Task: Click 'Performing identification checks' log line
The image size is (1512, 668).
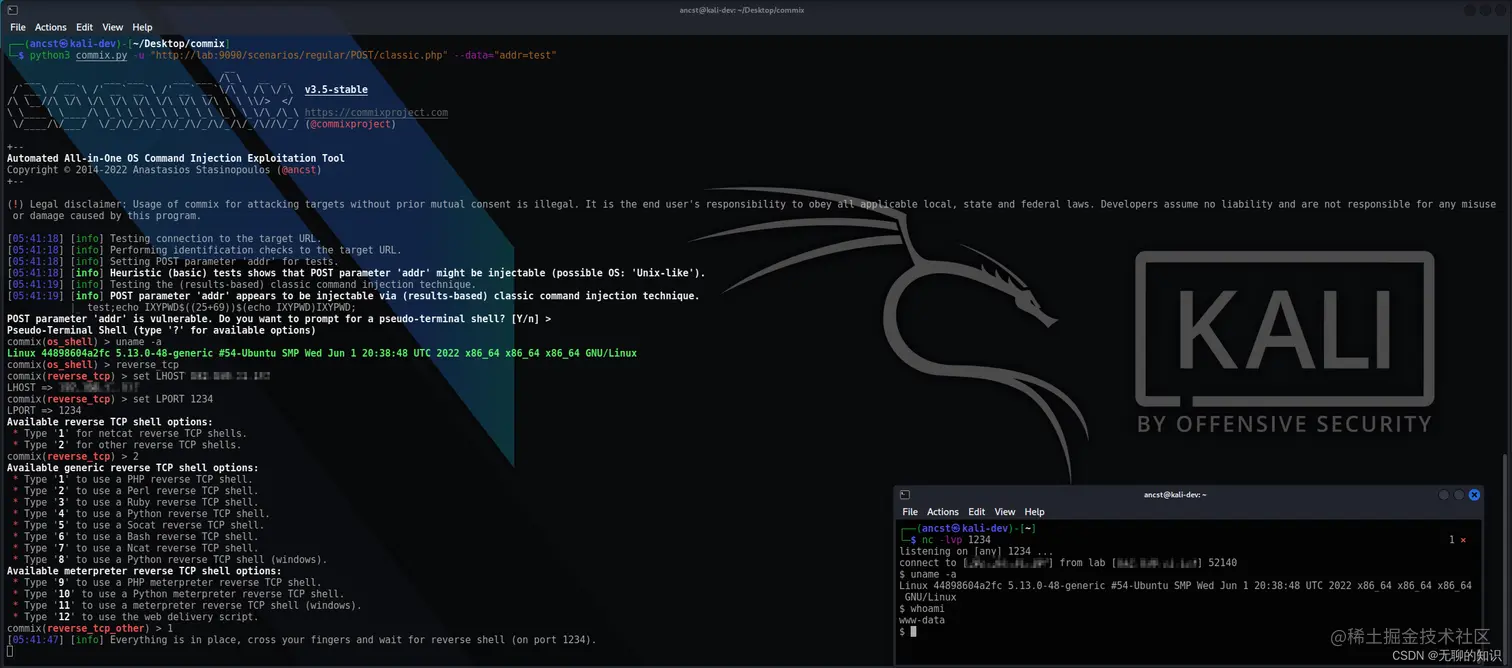Action: click(x=204, y=250)
